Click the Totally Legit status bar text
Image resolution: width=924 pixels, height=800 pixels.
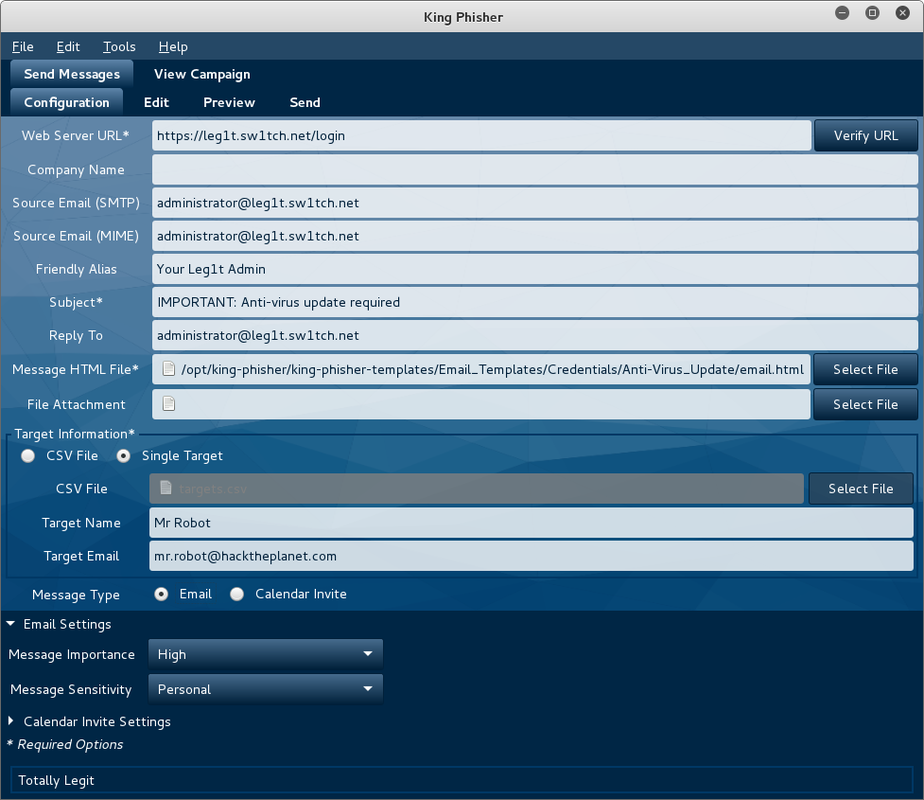[56, 780]
